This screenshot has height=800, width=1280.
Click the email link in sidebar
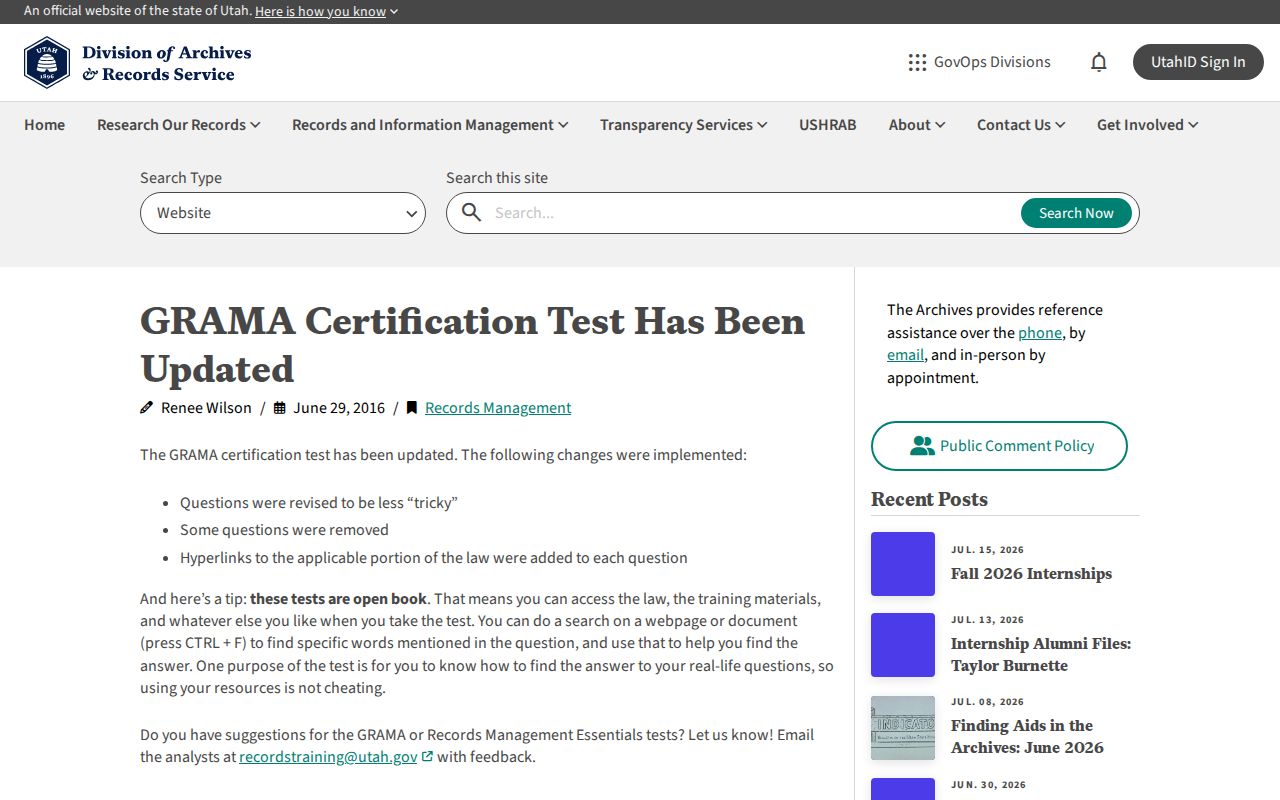pos(905,355)
